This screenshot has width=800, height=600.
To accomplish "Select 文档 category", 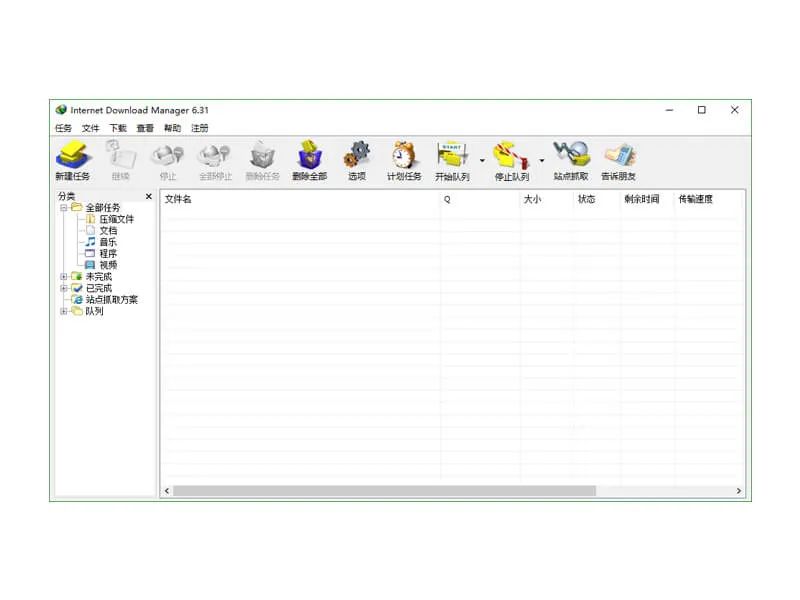I will 108,231.
